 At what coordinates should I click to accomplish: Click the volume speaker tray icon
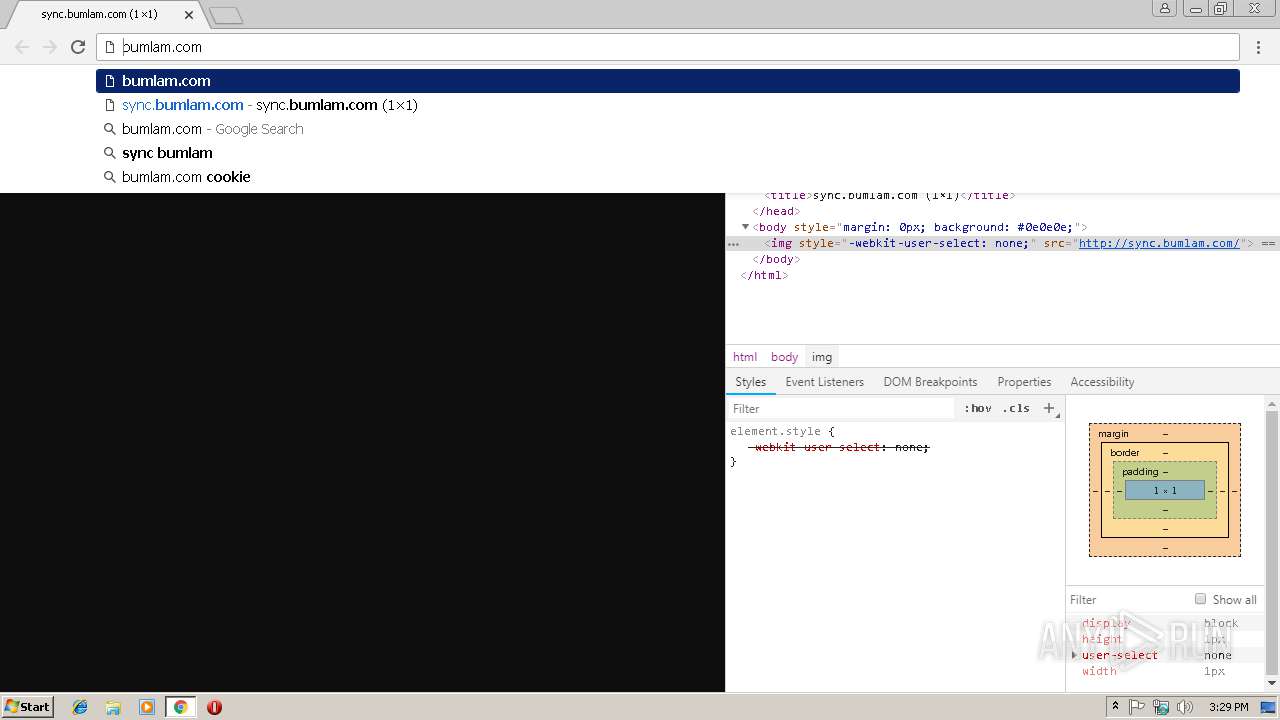click(1185, 707)
